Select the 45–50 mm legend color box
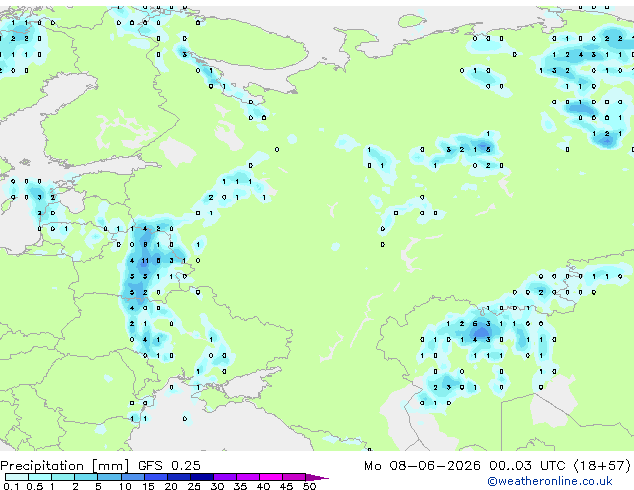634x490 pixels. [294, 477]
